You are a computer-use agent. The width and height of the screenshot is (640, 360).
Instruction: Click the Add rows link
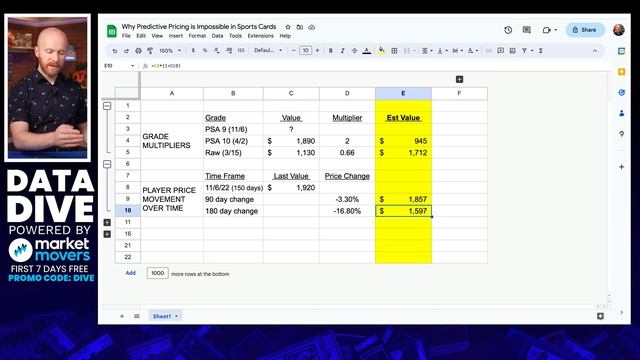coord(131,273)
